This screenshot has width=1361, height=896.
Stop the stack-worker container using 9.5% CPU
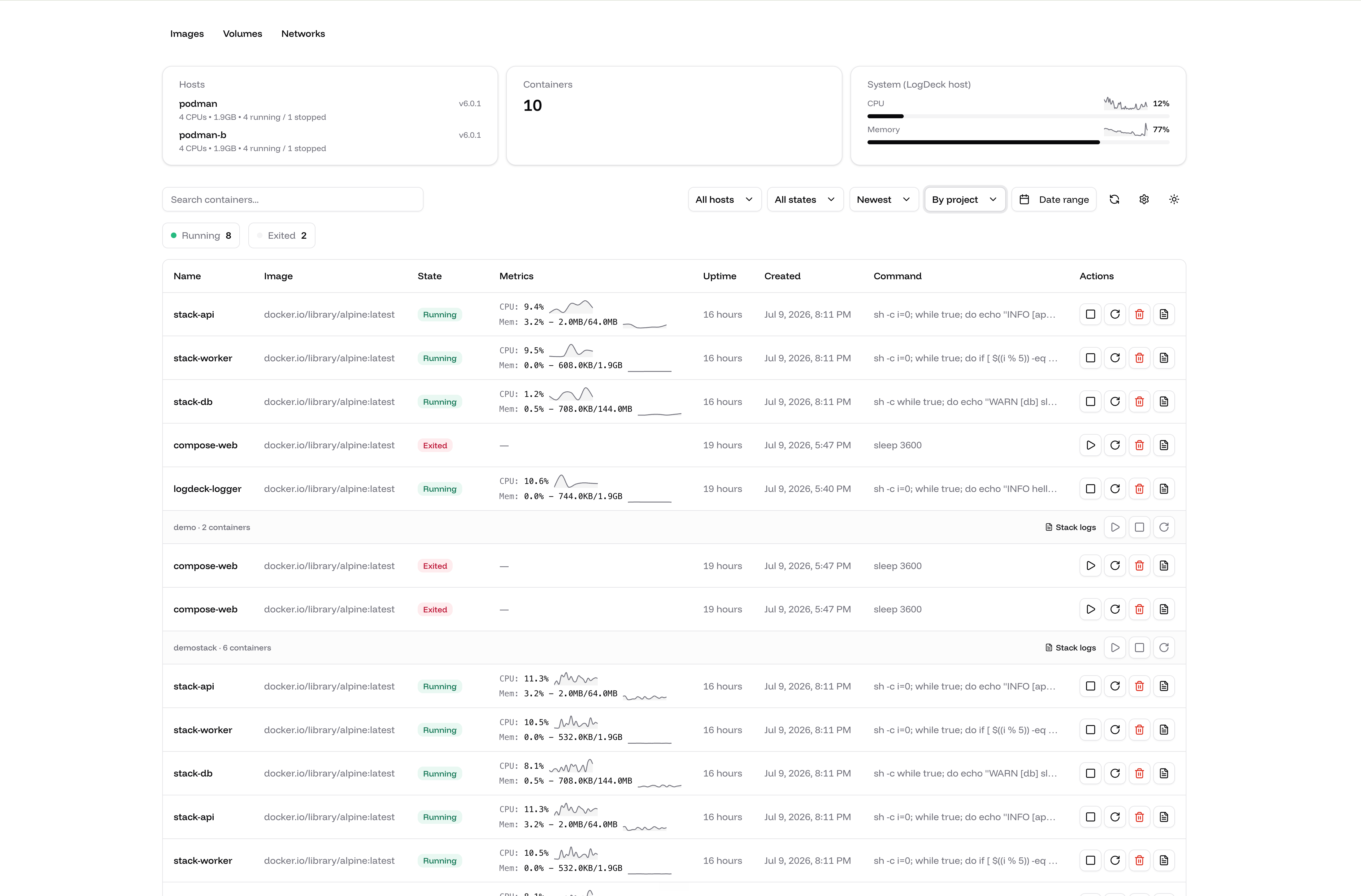point(1090,358)
